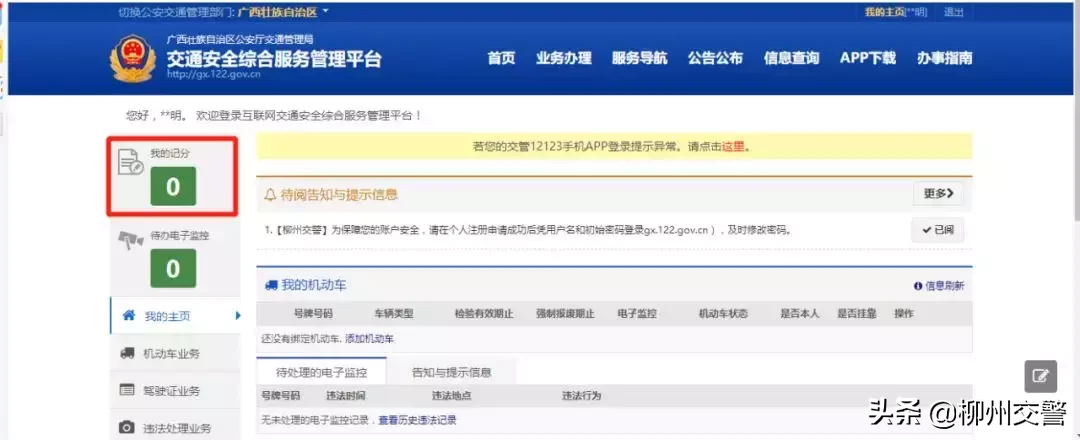The image size is (1080, 440).
Task: Select 机动车业务 in the sidebar
Action: tap(175, 354)
